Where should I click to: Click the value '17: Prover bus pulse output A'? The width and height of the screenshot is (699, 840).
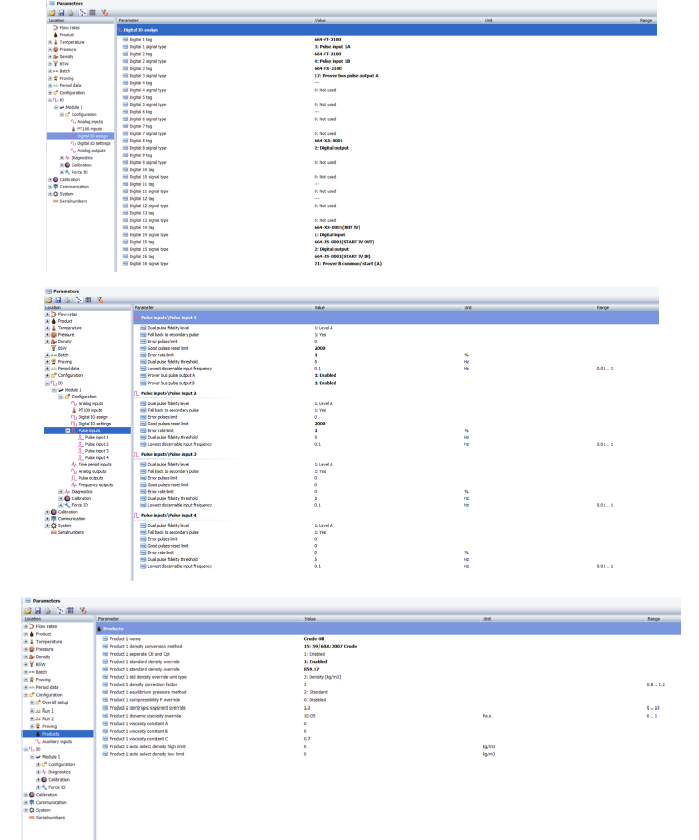pos(346,76)
